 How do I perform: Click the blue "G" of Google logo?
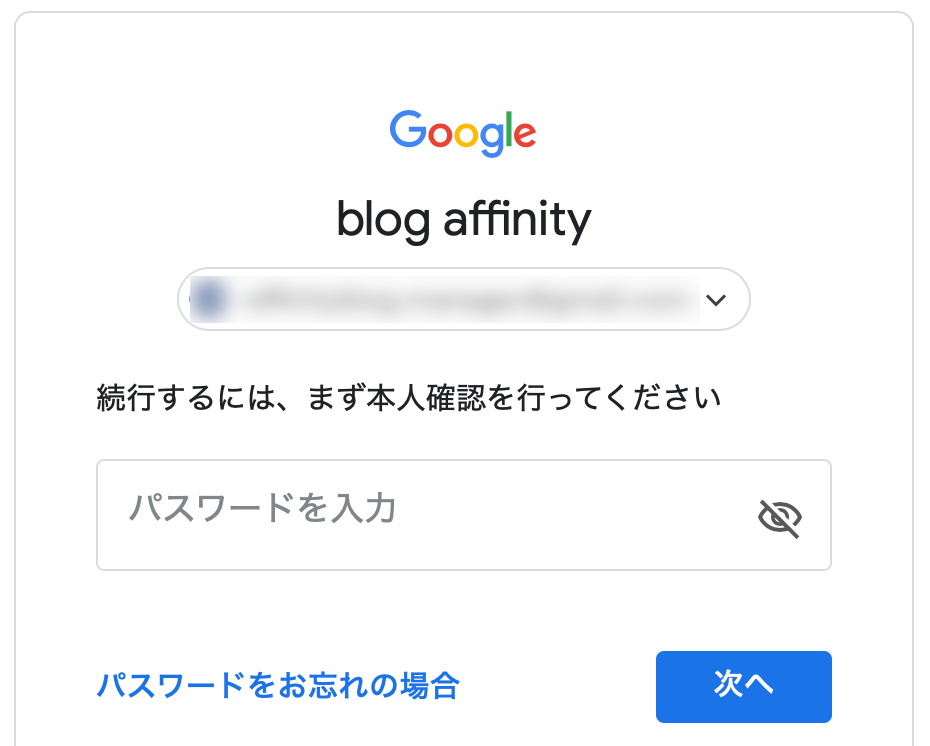407,129
